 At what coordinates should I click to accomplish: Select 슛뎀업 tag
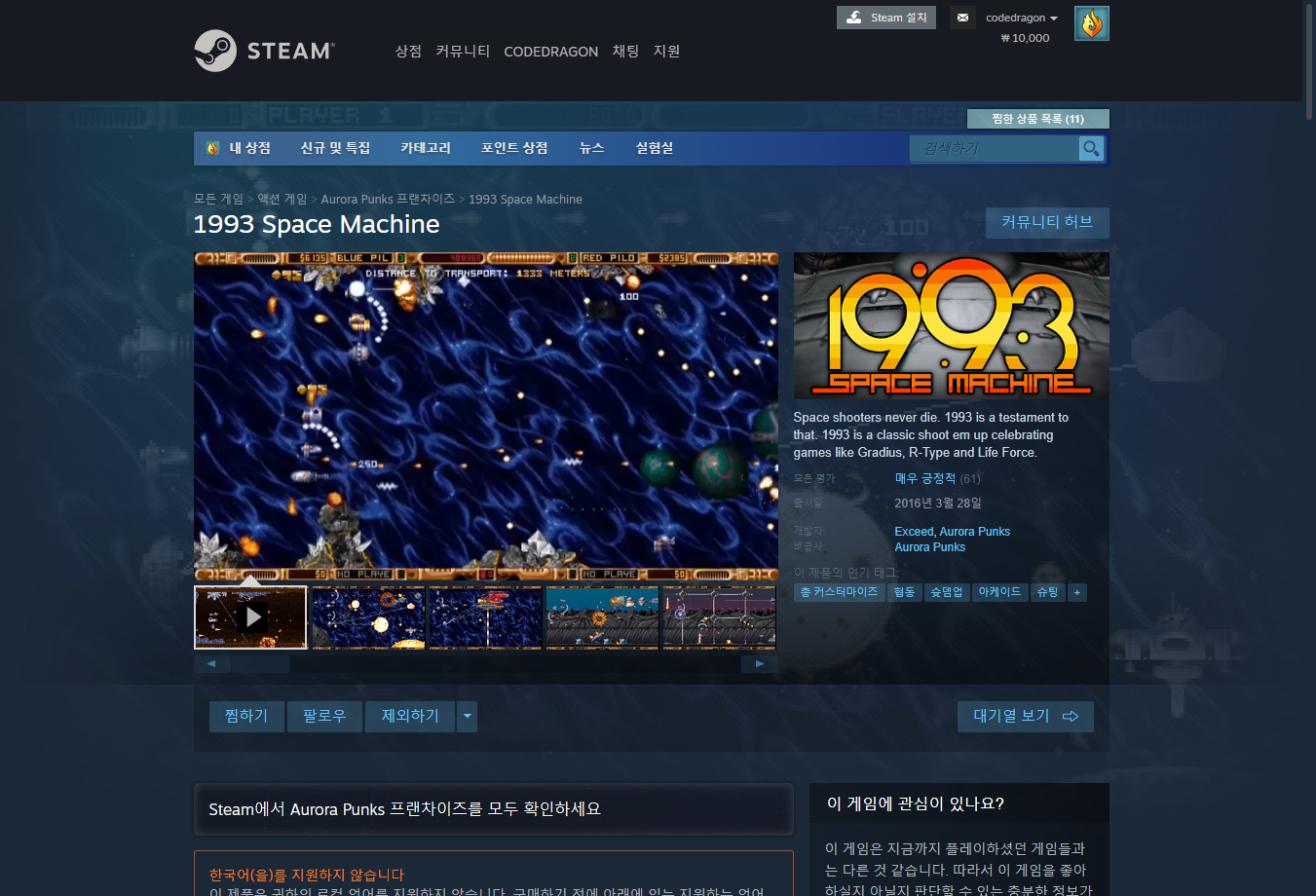tap(946, 592)
